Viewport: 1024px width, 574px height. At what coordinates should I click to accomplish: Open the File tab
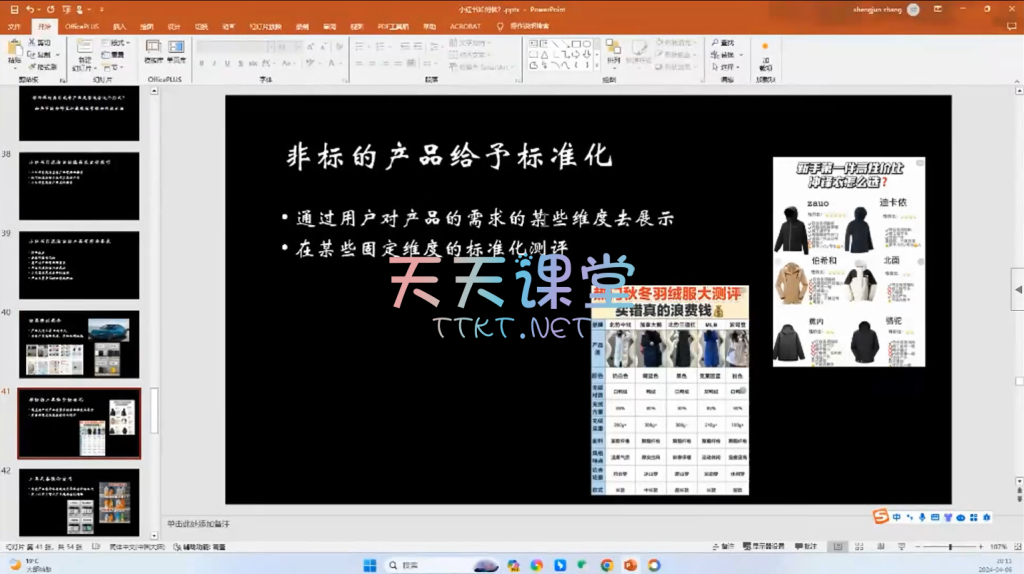pyautogui.click(x=14, y=26)
